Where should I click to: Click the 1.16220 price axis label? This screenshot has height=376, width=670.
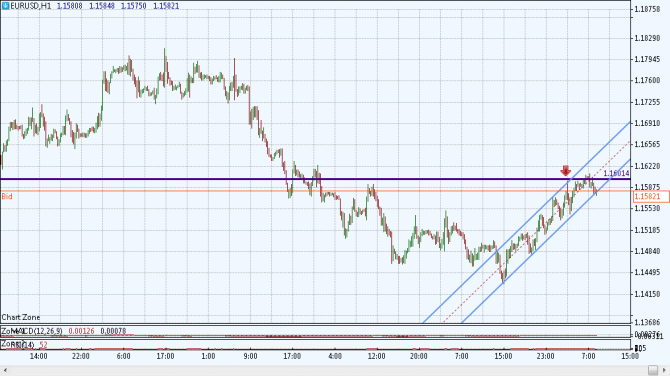pyautogui.click(x=648, y=166)
